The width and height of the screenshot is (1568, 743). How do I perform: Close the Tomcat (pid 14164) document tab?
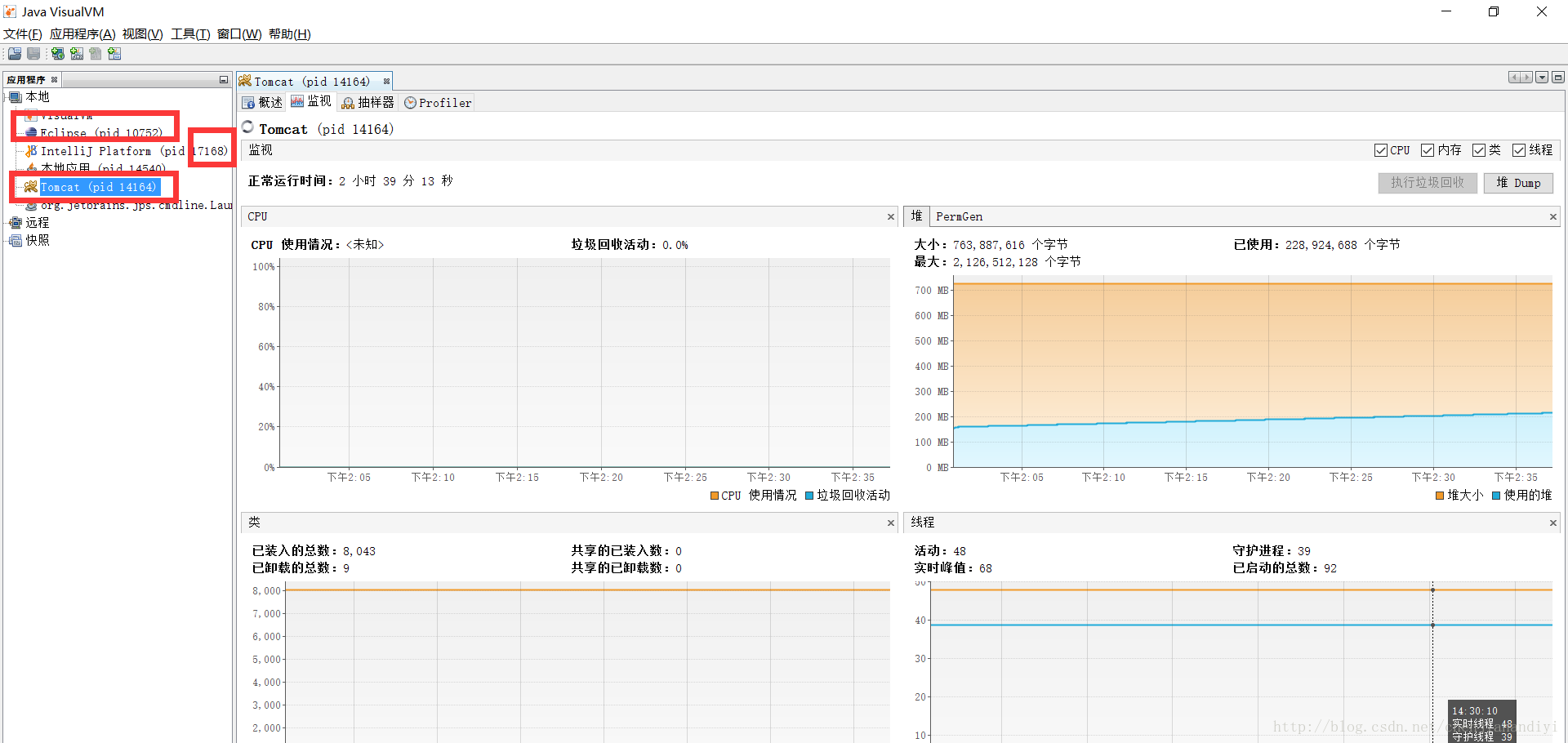tap(386, 82)
